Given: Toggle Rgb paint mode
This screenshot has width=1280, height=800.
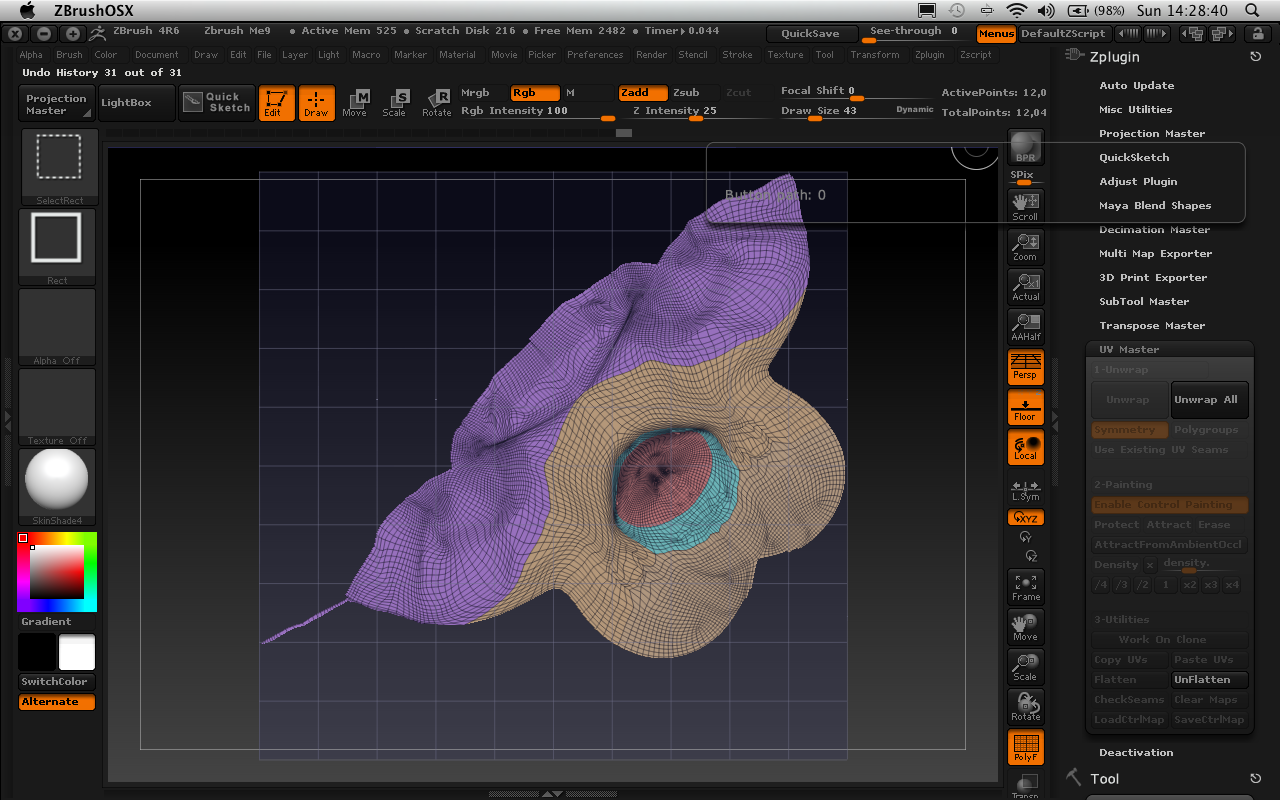Looking at the screenshot, I should (x=533, y=93).
